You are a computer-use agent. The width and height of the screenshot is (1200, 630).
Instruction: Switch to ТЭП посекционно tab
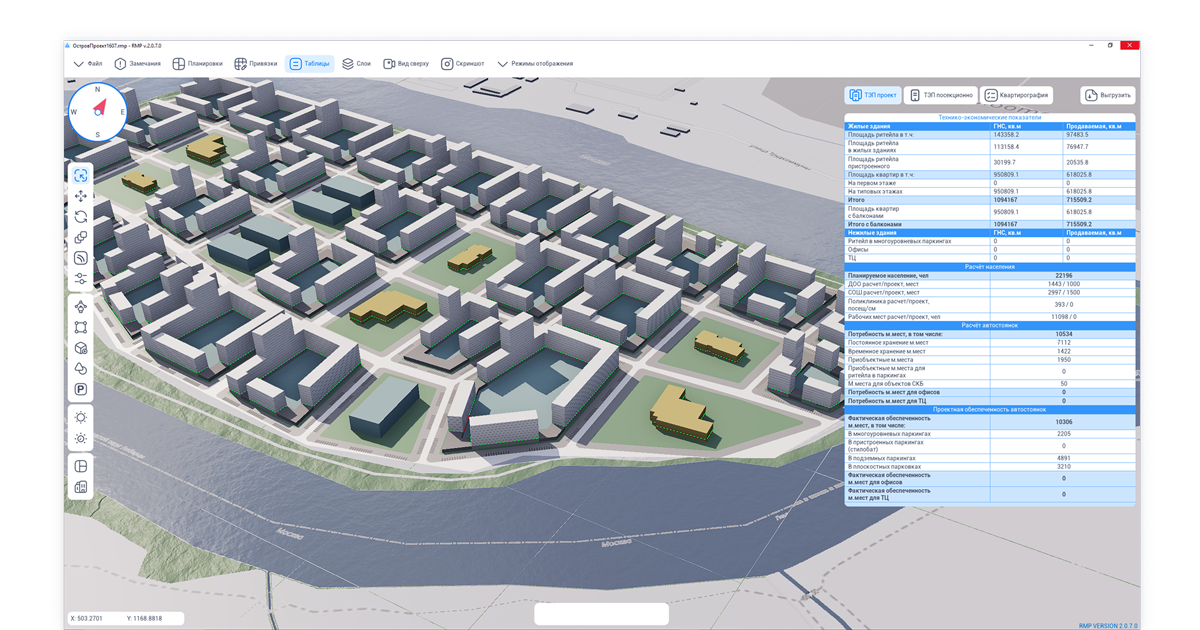pyautogui.click(x=940, y=95)
